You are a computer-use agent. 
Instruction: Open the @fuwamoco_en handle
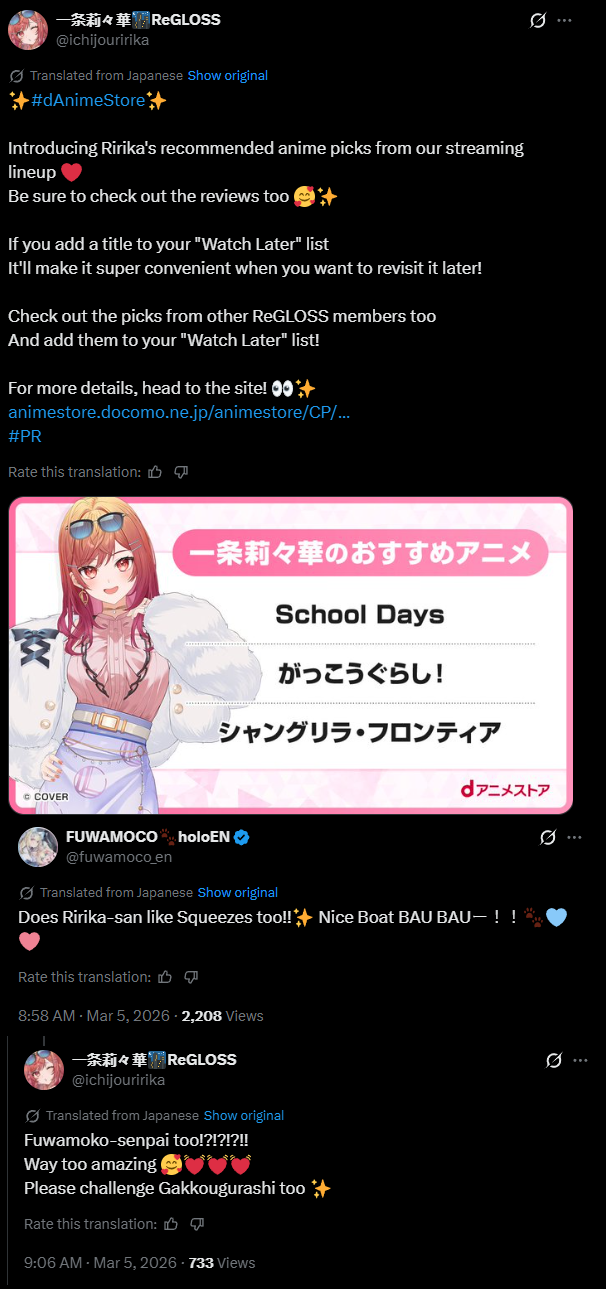click(119, 857)
